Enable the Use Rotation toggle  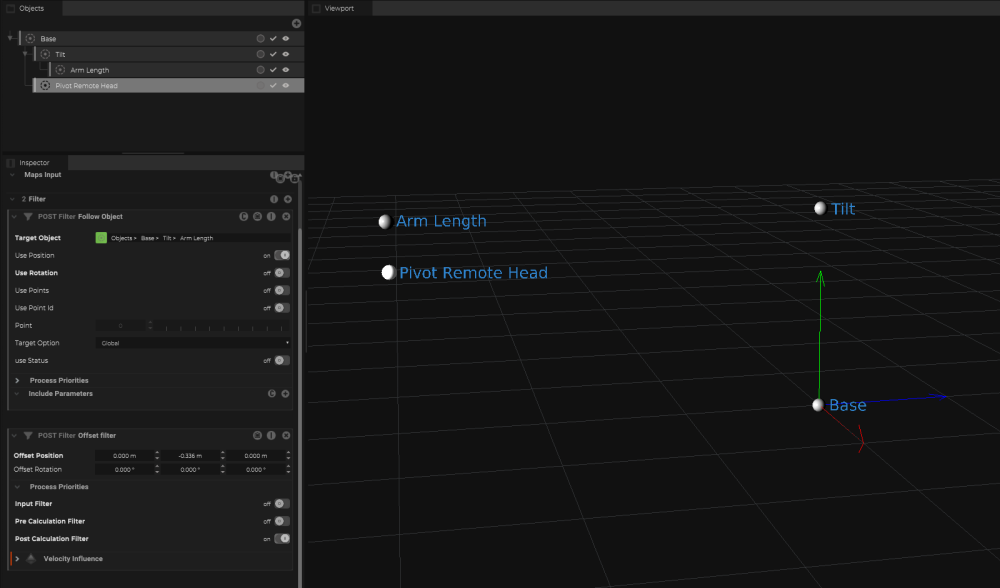(281, 273)
